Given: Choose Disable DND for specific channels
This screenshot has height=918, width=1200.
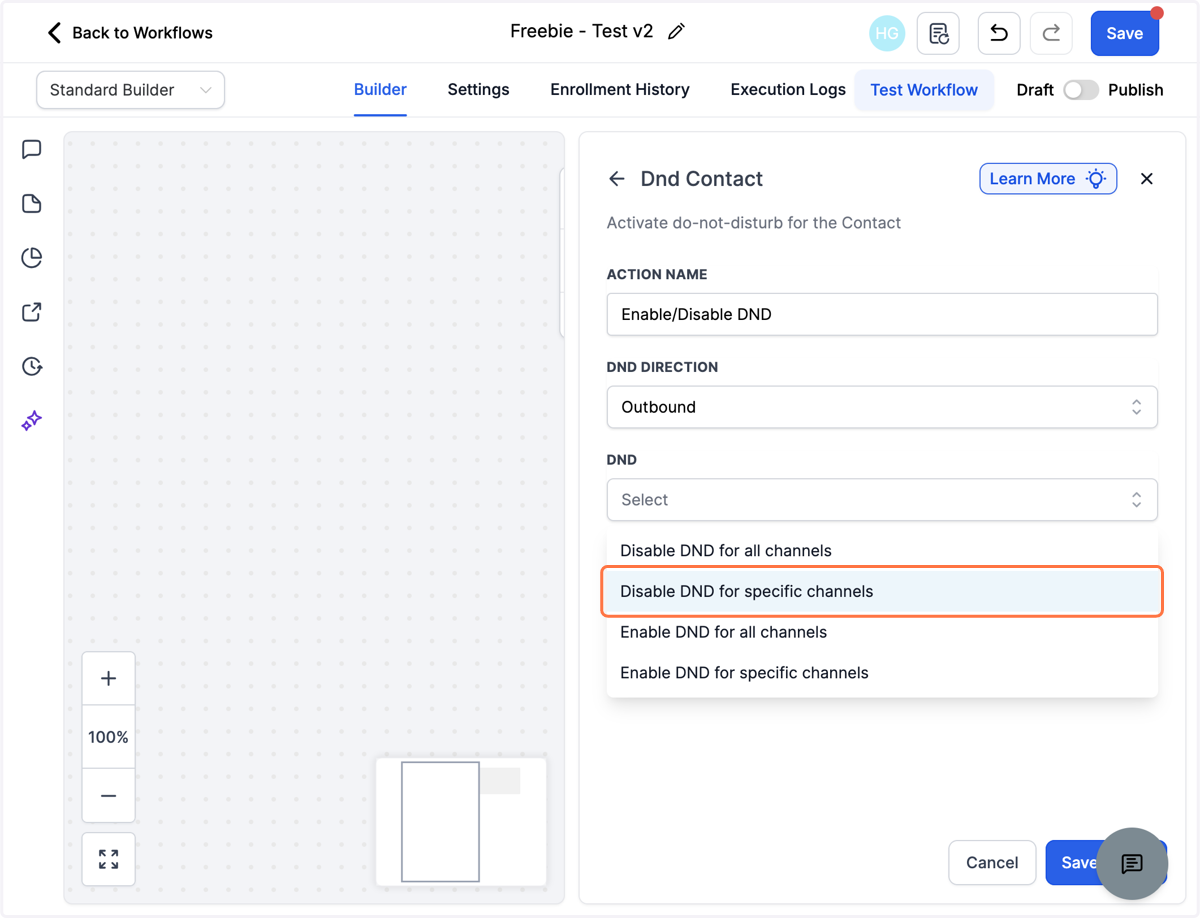Looking at the screenshot, I should click(882, 592).
